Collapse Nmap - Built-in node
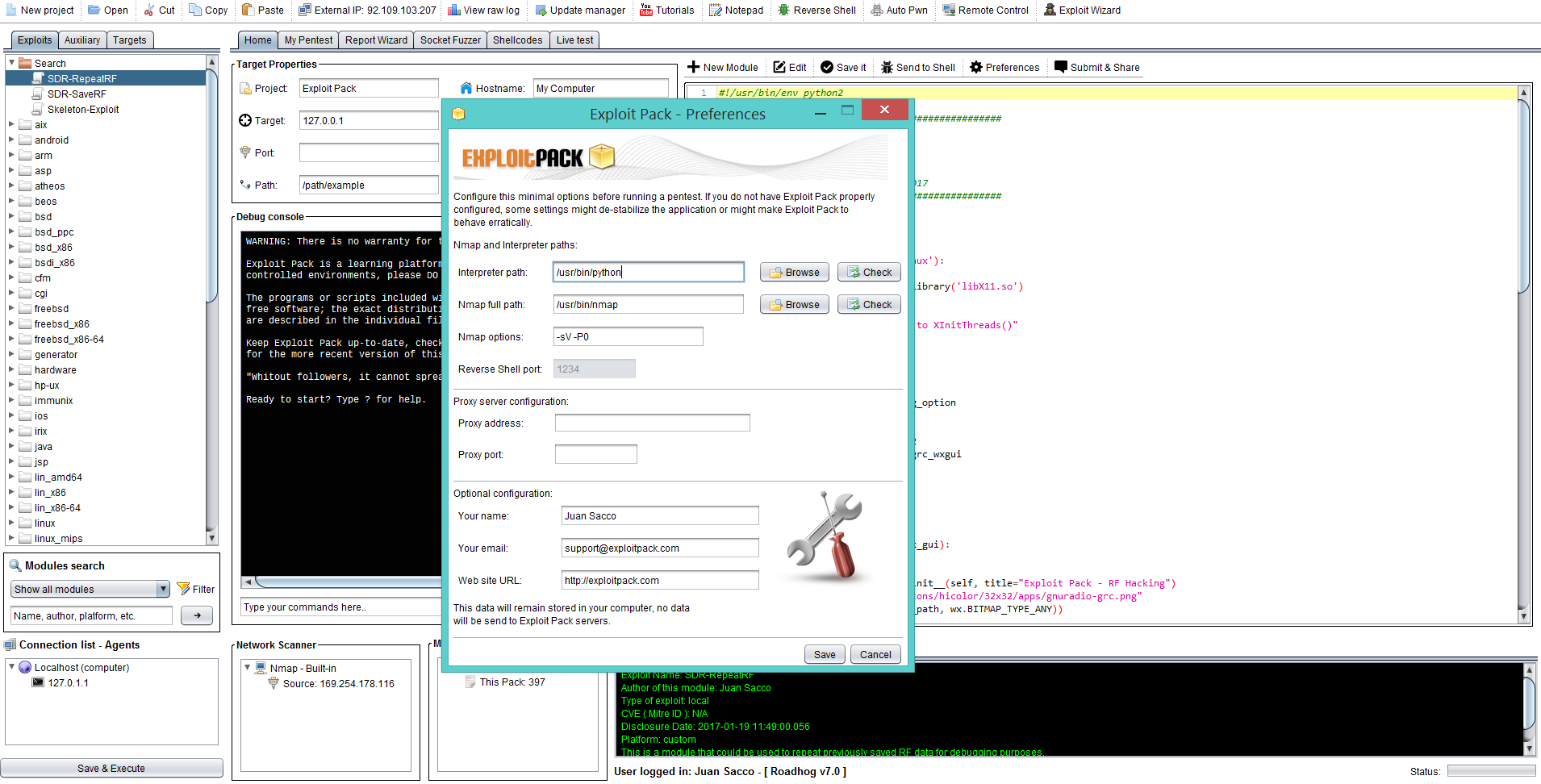This screenshot has height=784, width=1541. 247,668
